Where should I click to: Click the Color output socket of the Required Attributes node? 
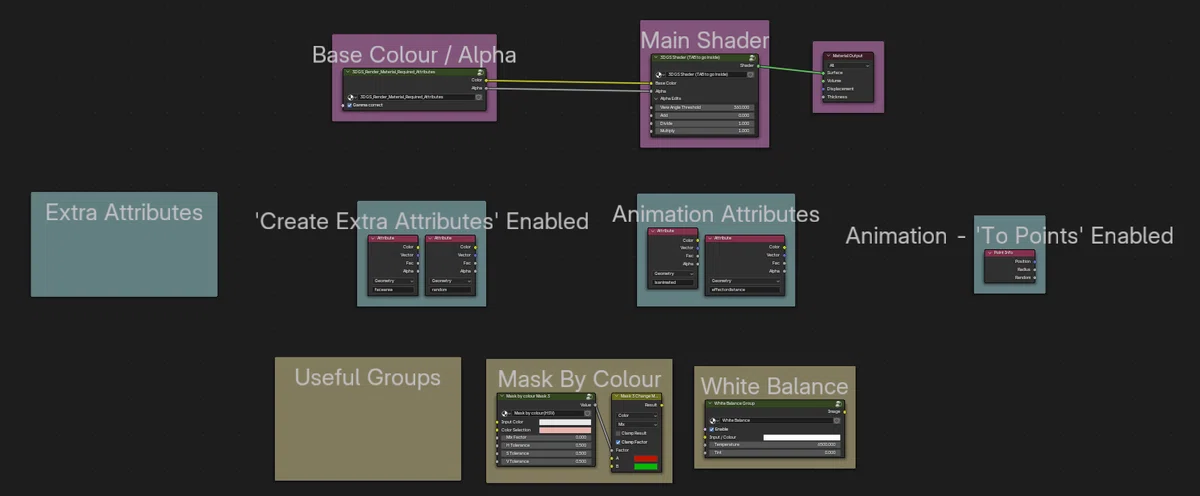coord(486,80)
